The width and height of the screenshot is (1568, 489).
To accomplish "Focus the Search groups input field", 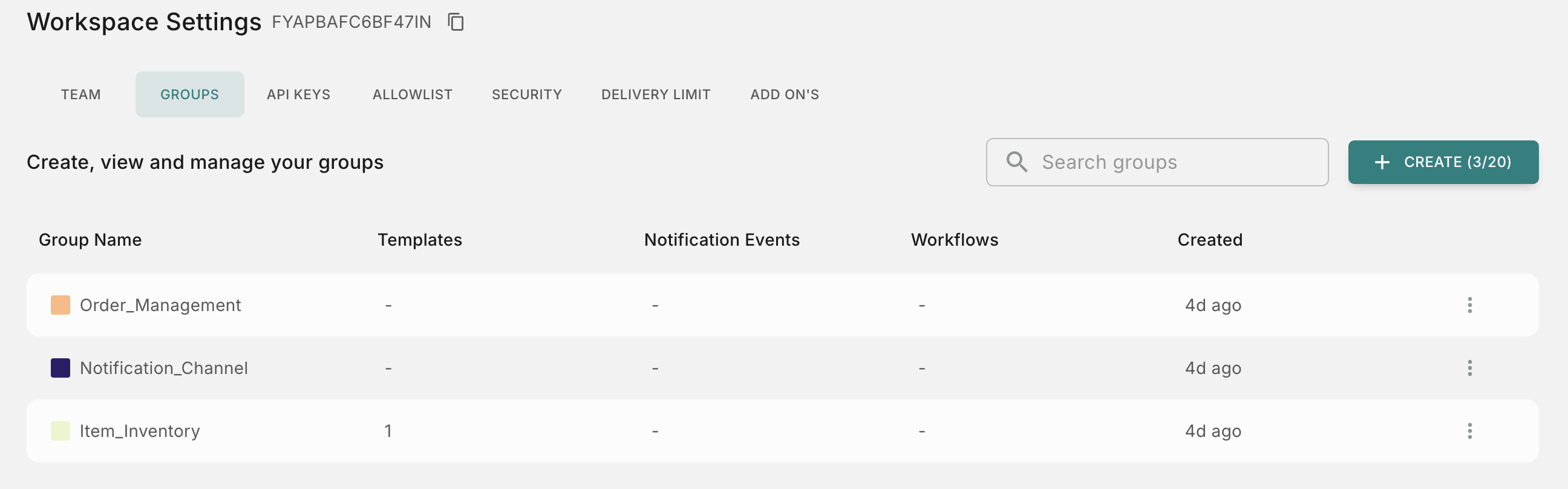I will coord(1157,162).
